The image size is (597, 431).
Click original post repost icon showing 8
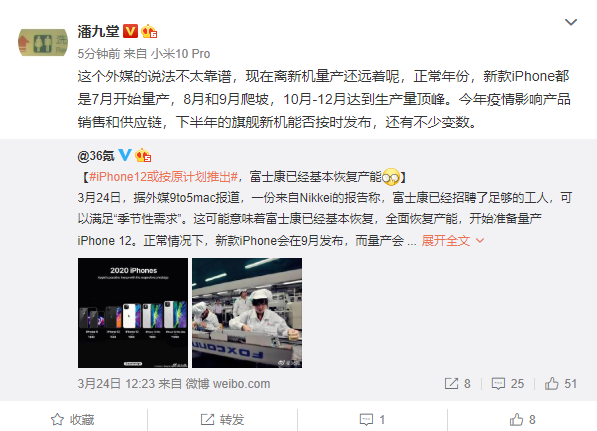point(457,383)
